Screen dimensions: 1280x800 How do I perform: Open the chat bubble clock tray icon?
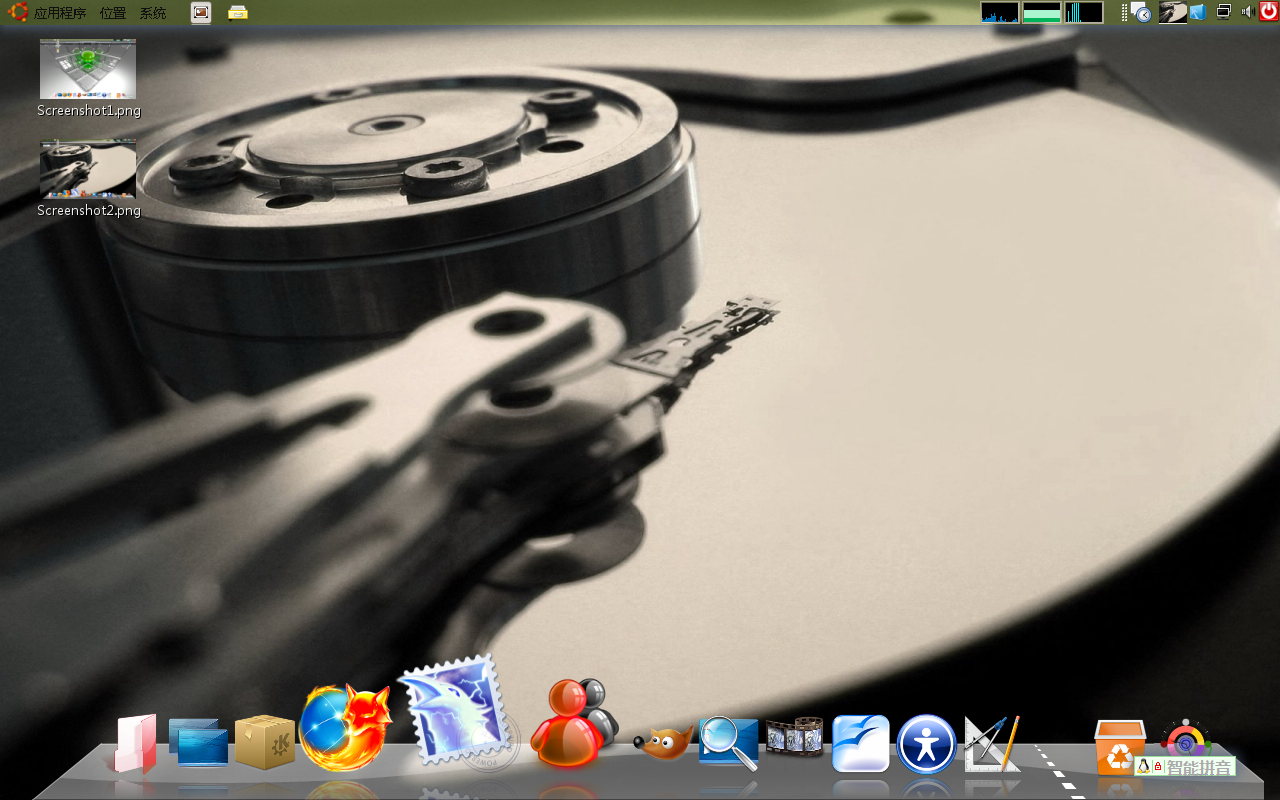[1141, 12]
